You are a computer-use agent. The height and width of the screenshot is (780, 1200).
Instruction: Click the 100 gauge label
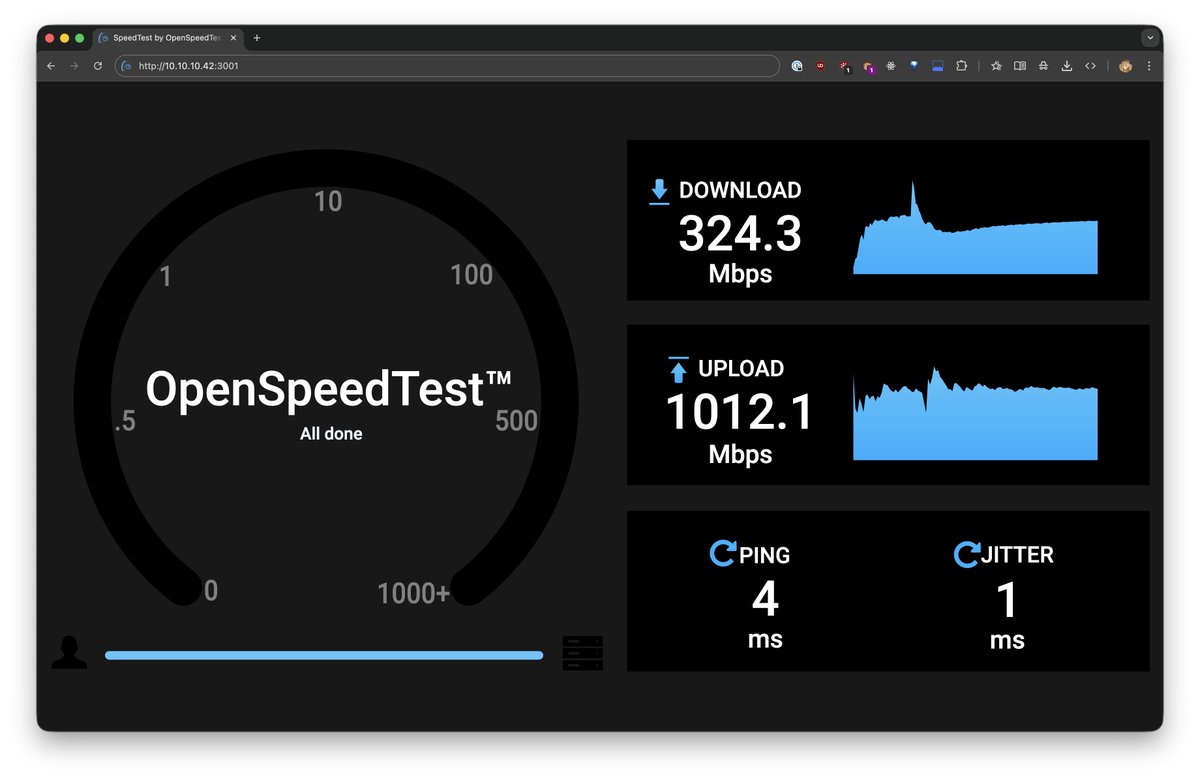(x=471, y=274)
